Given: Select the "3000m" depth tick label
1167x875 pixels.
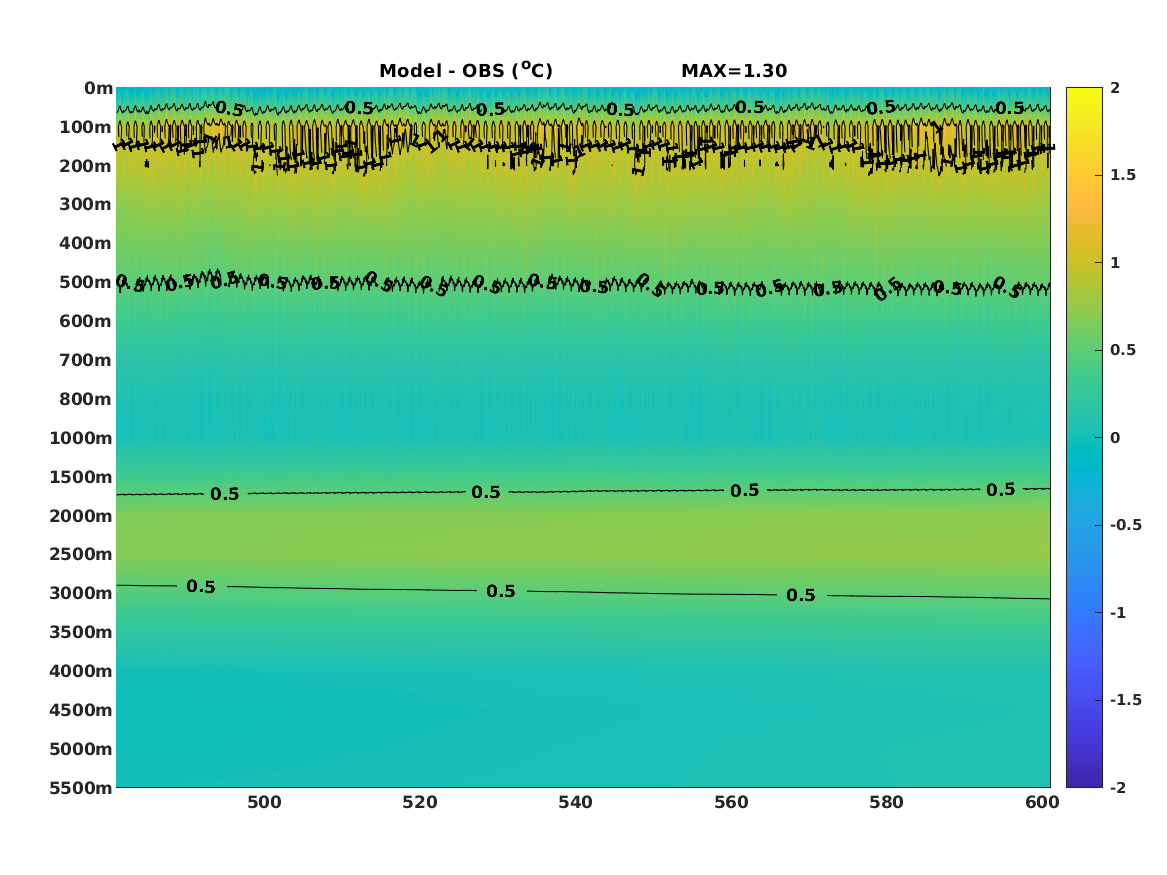Looking at the screenshot, I should (x=81, y=594).
